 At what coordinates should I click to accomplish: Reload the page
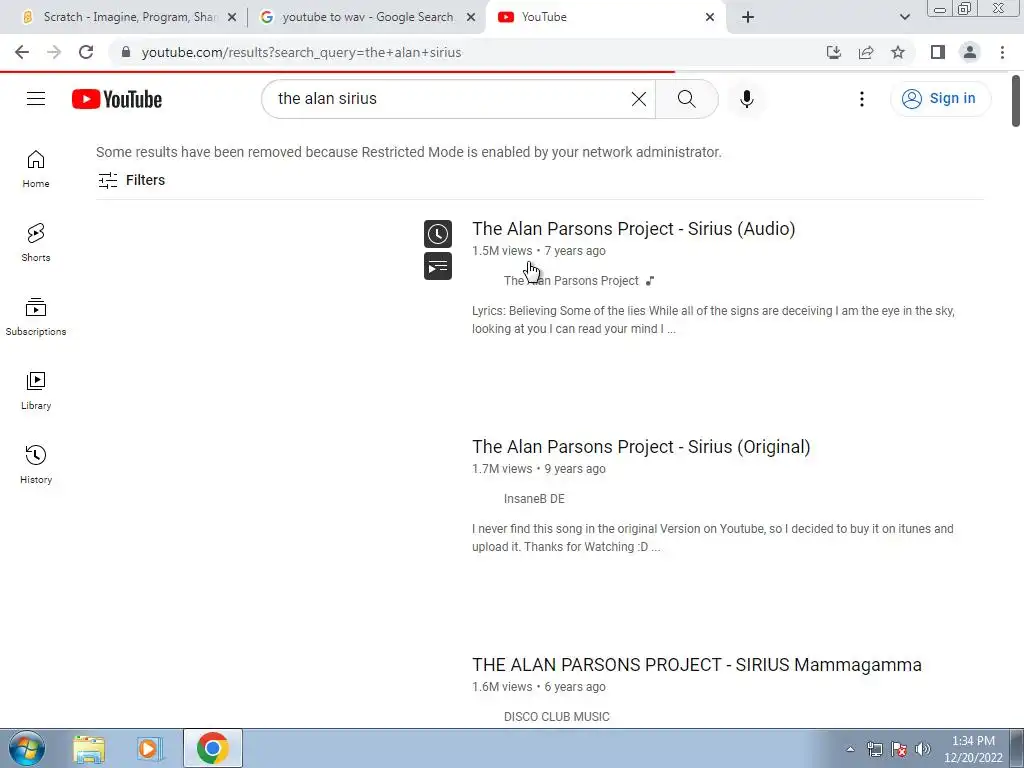[86, 52]
